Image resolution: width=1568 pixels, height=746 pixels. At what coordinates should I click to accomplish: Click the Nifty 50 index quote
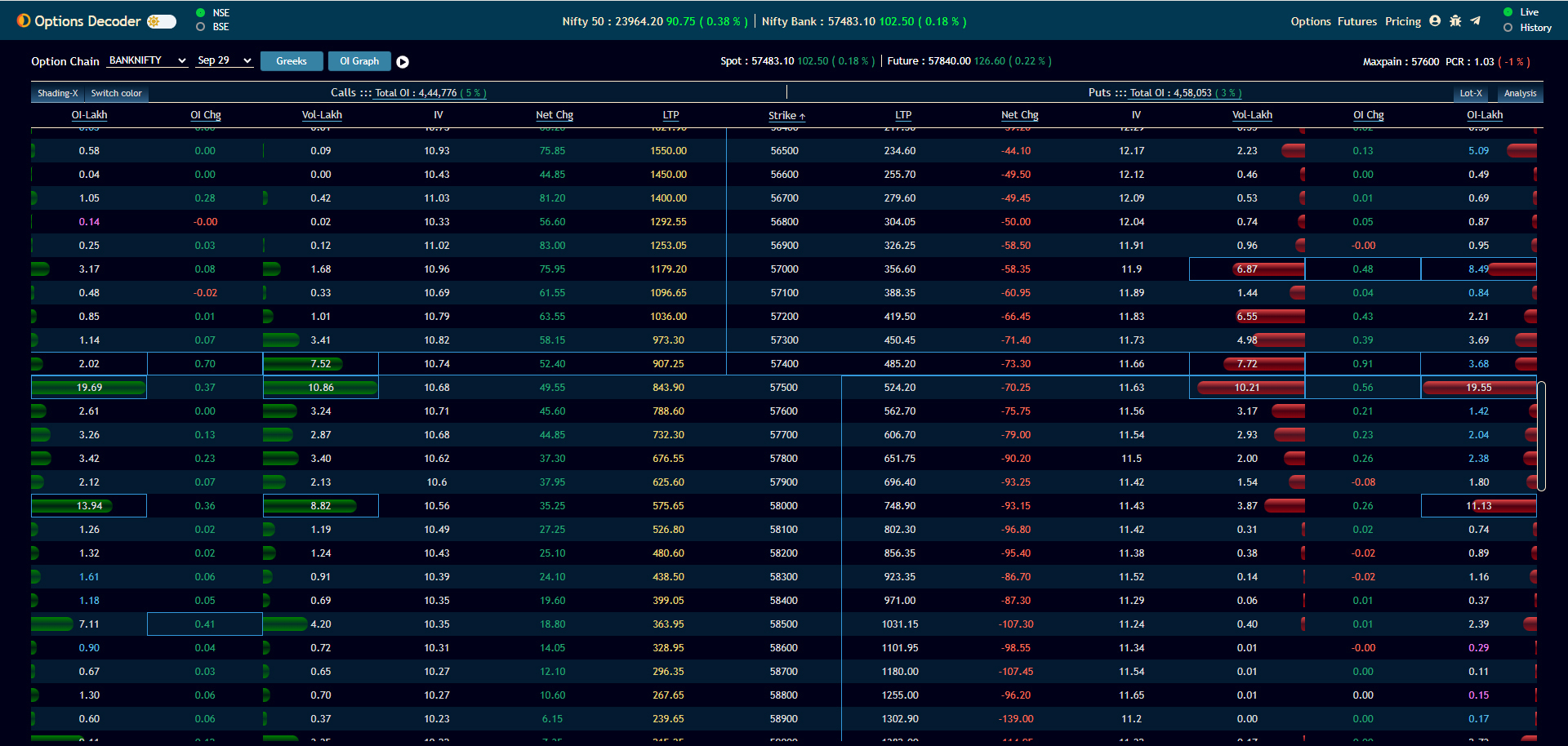click(655, 21)
